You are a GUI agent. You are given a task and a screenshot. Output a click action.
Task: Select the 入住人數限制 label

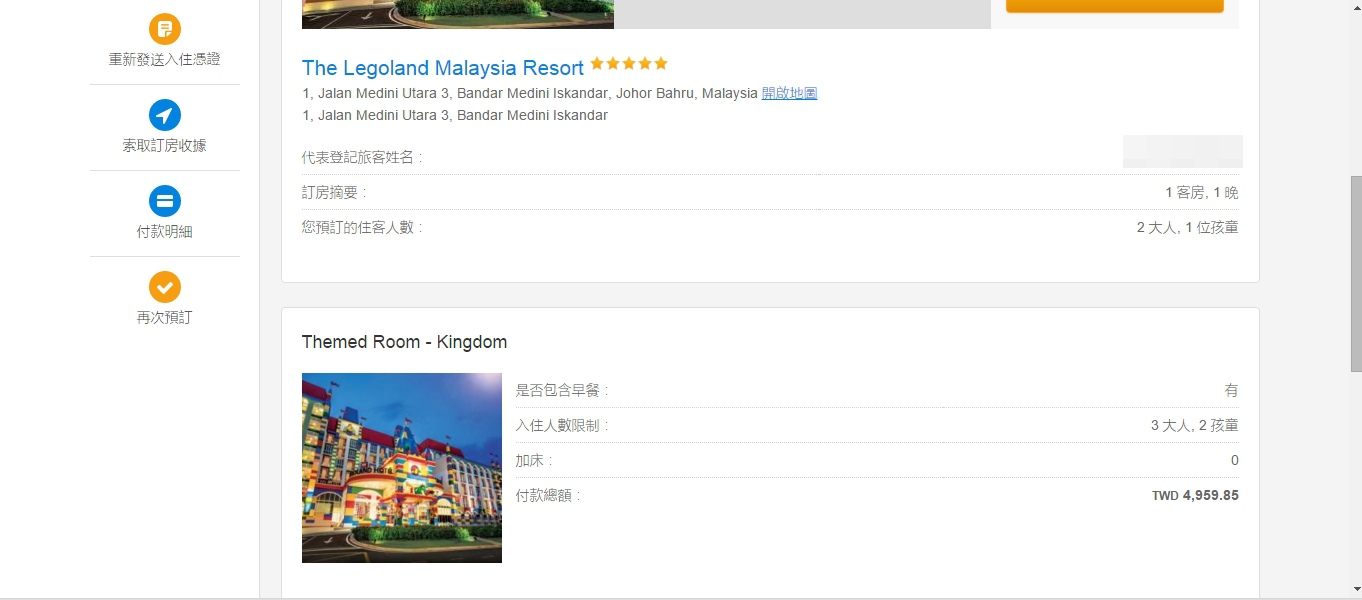click(562, 425)
